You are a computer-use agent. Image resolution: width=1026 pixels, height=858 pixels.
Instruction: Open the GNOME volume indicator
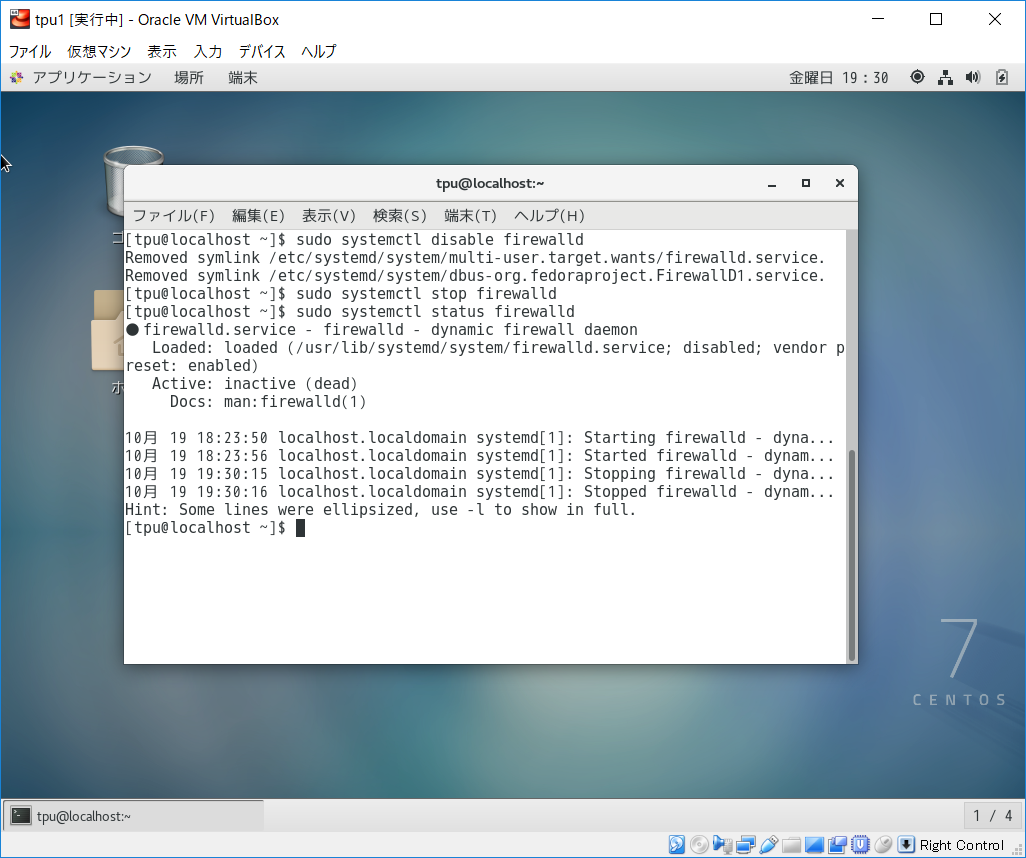point(973,77)
